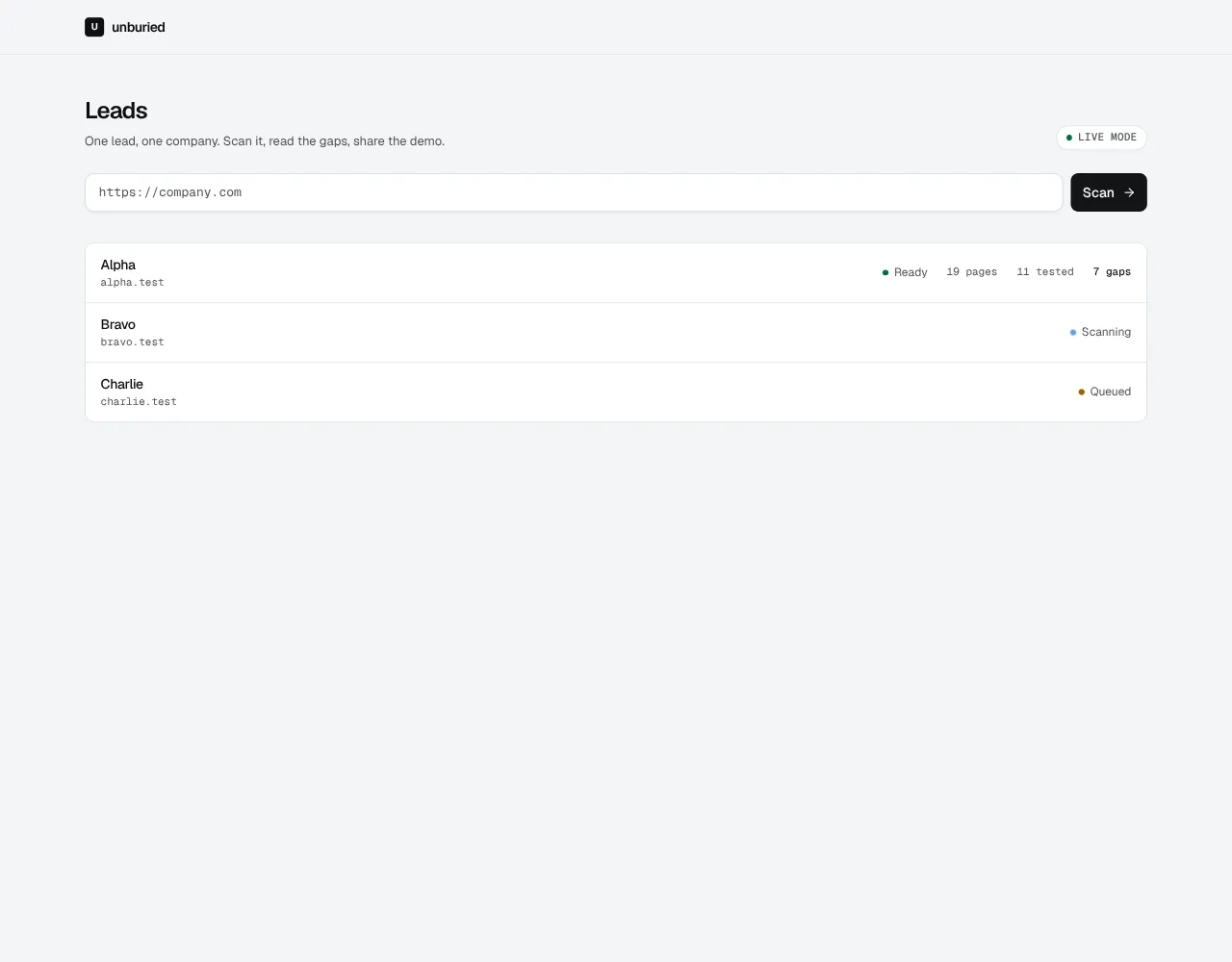Screen dimensions: 1232x962
Task: Open the unburied brand name link
Action: point(139,27)
